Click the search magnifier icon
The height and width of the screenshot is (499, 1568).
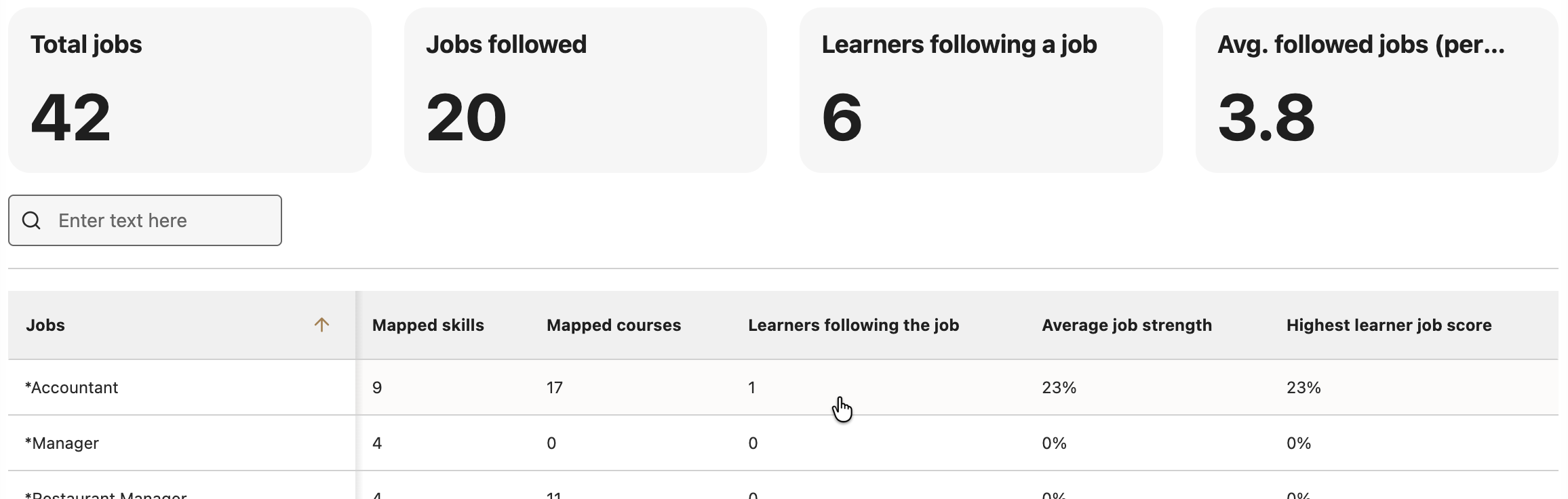(x=31, y=220)
